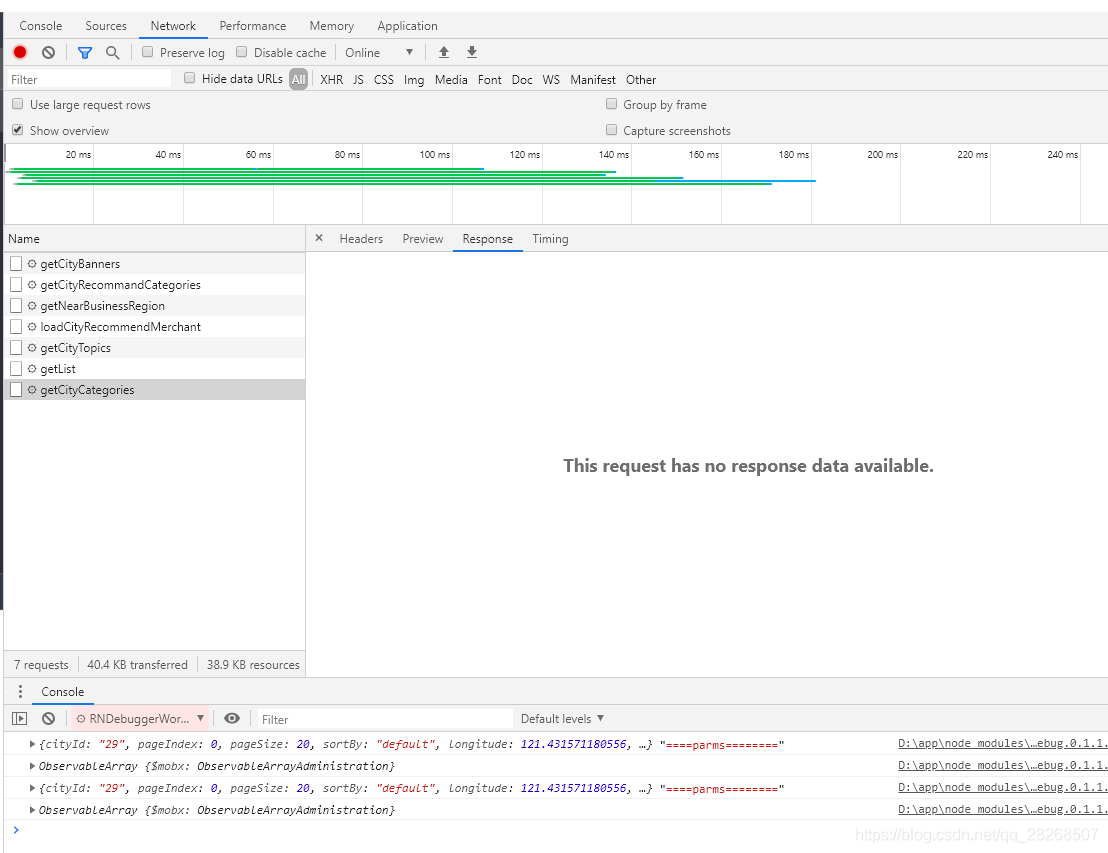The image size is (1108, 853).
Task: Expand first ObservableArray log entry
Action: tap(32, 766)
